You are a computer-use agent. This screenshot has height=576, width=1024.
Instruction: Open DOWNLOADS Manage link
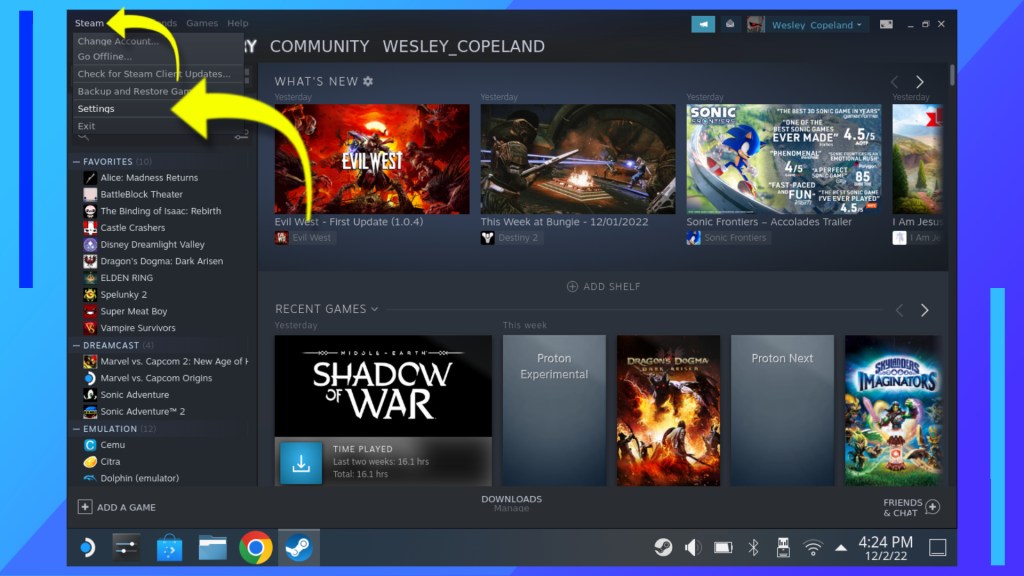coord(511,504)
